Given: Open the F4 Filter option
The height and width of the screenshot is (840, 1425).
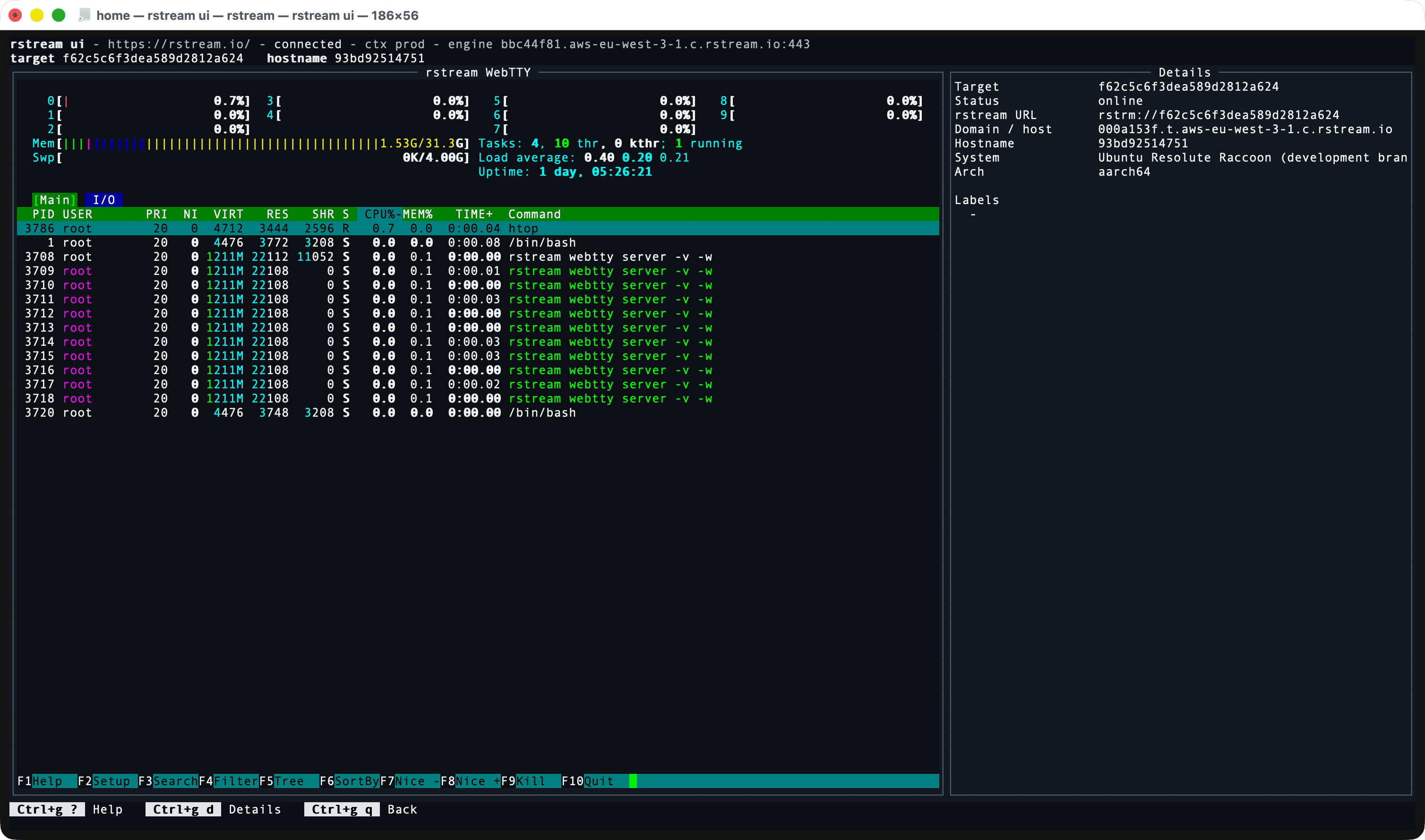Looking at the screenshot, I should 229,781.
